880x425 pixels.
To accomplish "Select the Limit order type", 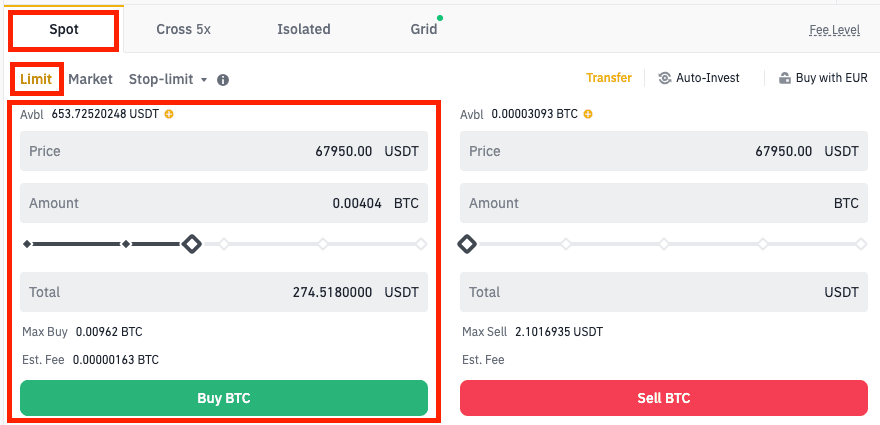I will (x=36, y=78).
